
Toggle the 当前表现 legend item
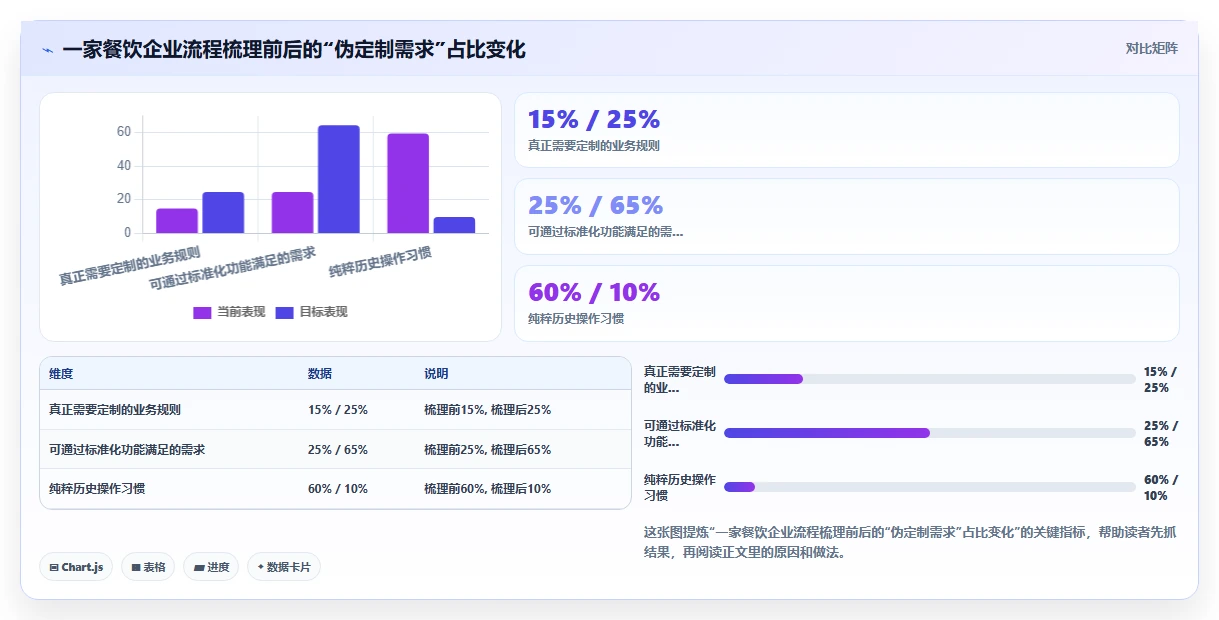tap(229, 312)
